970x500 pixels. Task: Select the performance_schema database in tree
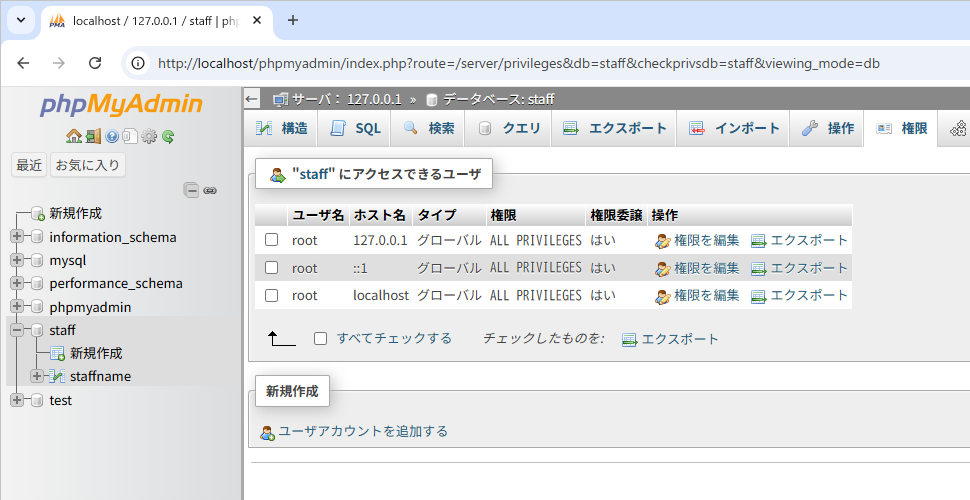click(116, 283)
